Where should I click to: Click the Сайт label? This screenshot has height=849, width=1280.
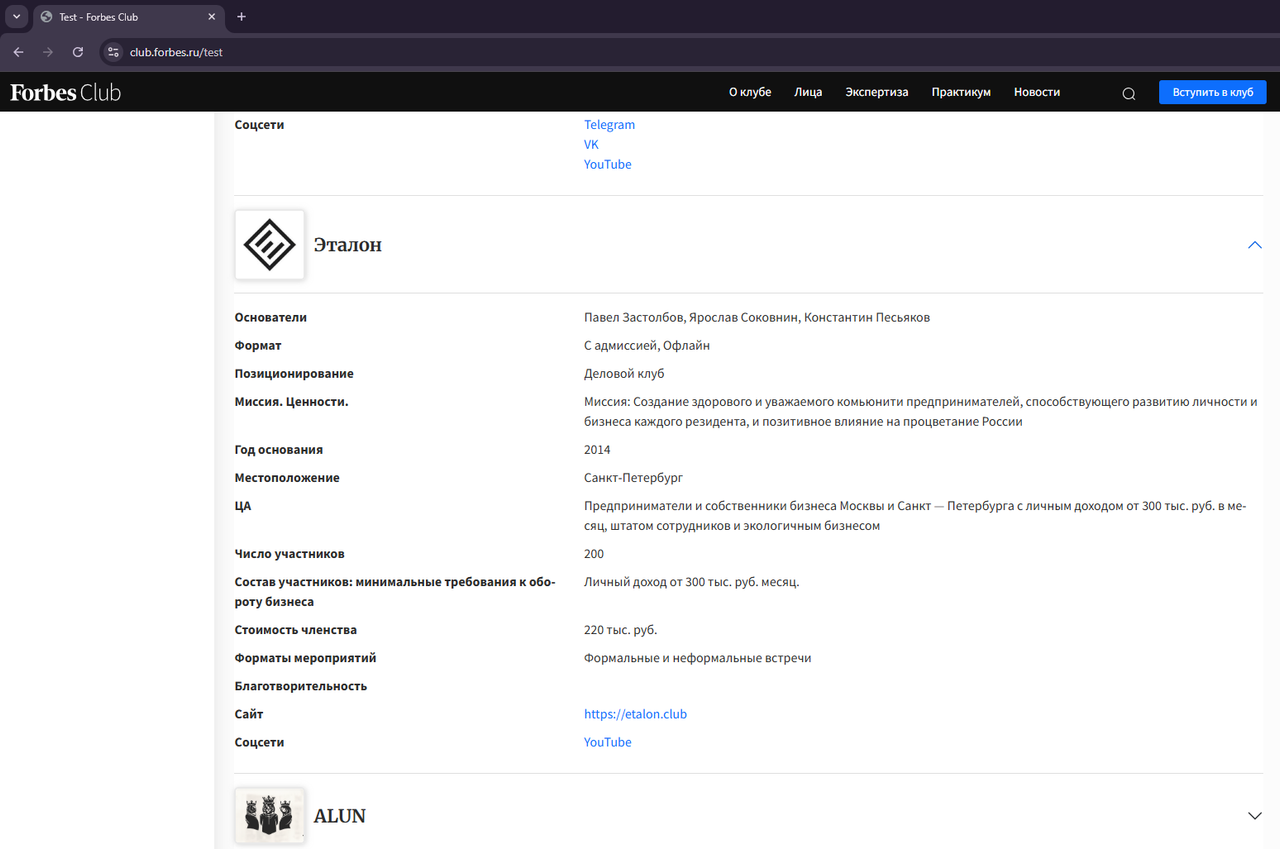tap(249, 714)
